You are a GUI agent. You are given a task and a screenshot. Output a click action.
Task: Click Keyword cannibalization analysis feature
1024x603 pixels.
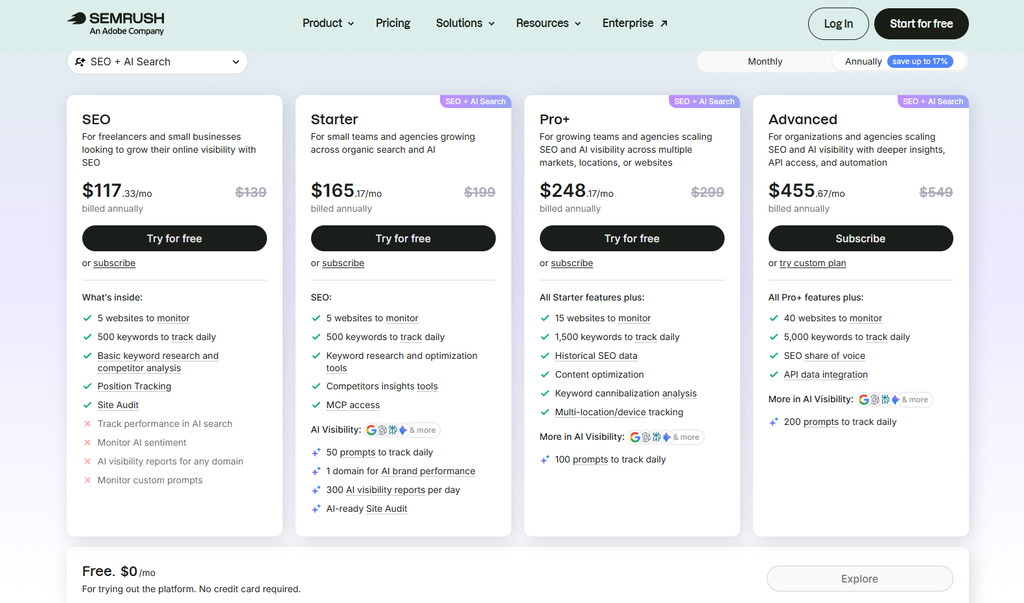coord(626,393)
